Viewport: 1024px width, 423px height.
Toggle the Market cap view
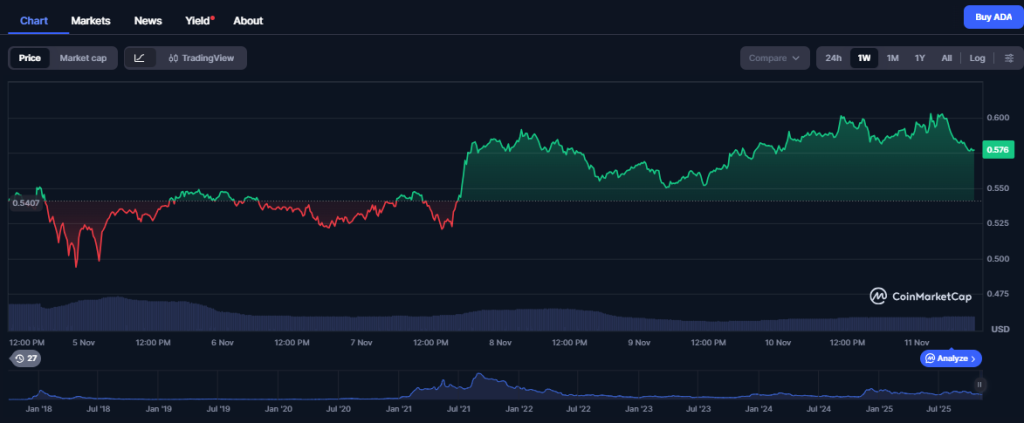tap(83, 58)
